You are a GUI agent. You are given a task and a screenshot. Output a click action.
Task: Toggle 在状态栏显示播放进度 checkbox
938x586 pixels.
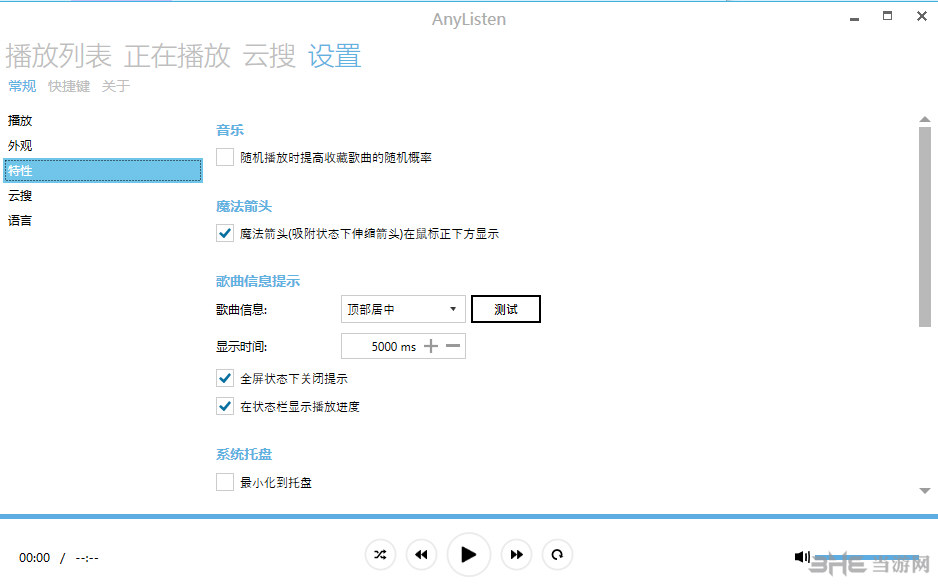(x=225, y=407)
